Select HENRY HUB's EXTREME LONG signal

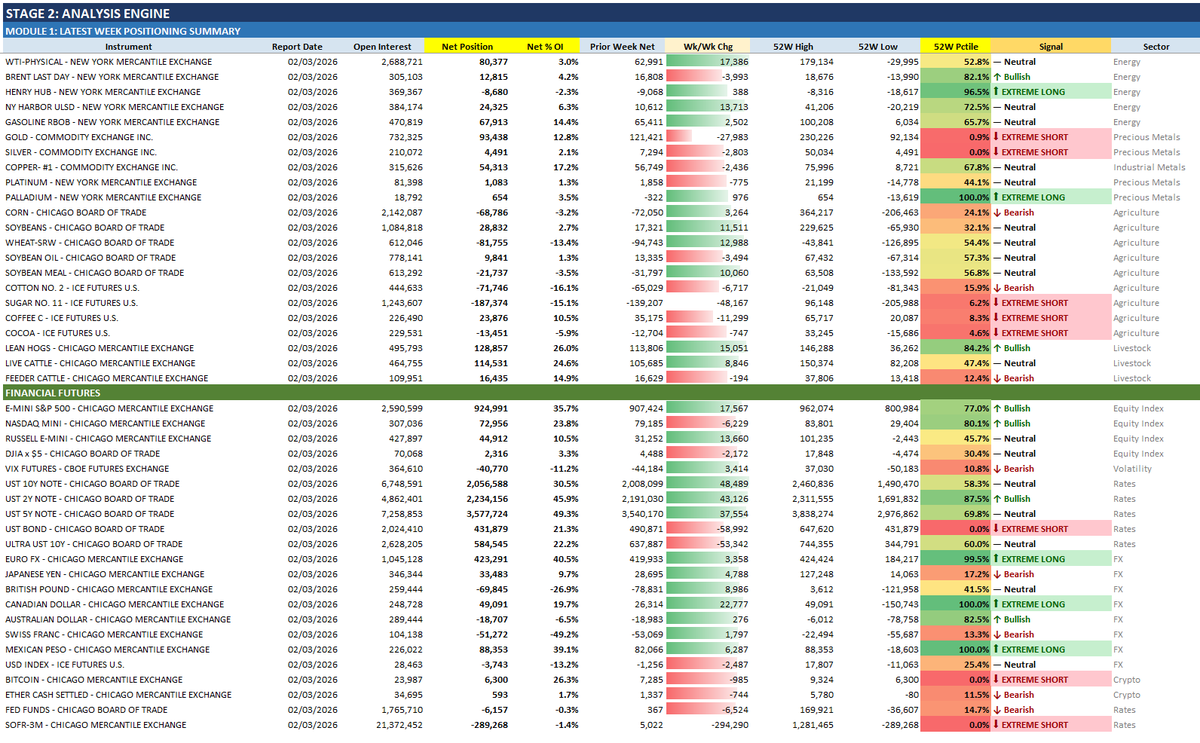(x=1051, y=92)
